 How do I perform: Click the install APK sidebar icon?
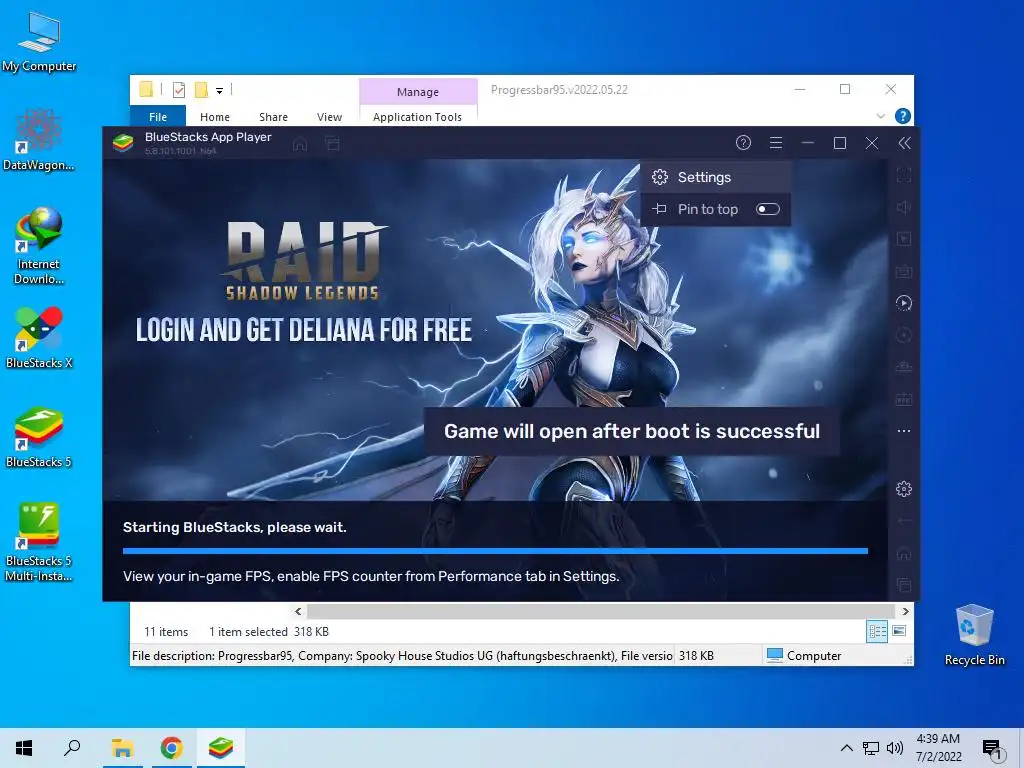click(x=904, y=367)
